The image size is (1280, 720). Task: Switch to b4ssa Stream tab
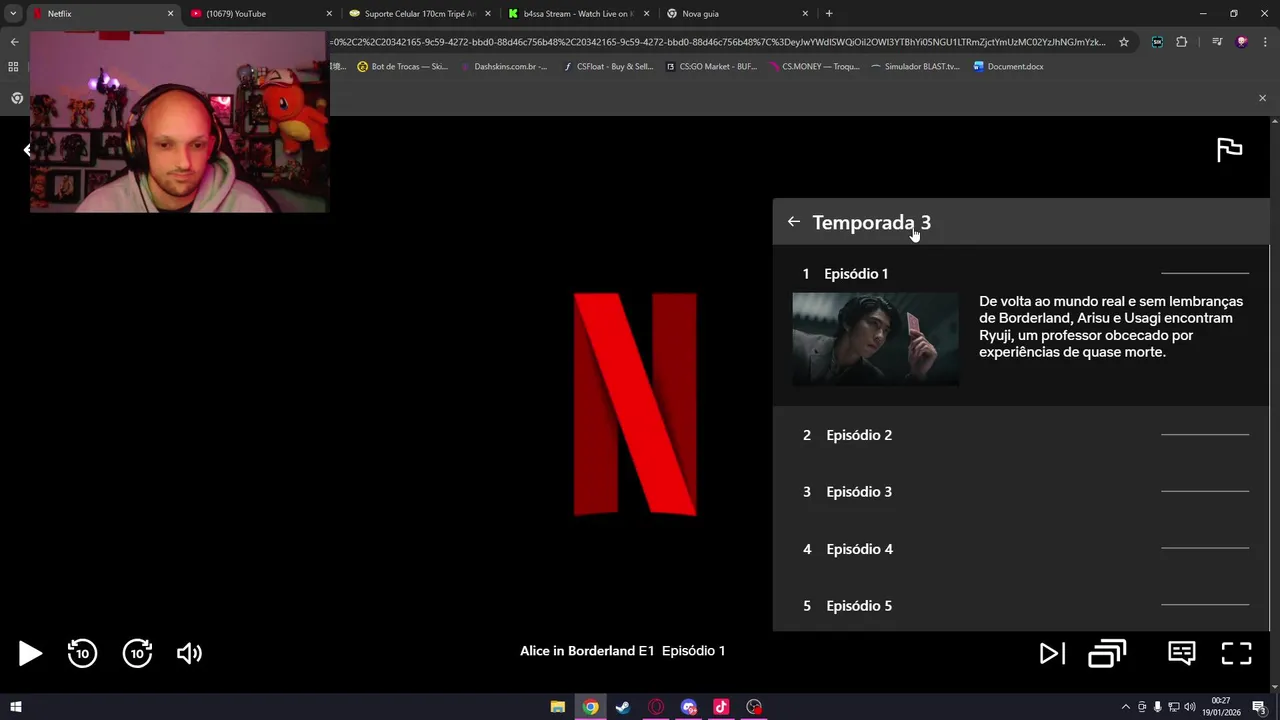(x=577, y=14)
